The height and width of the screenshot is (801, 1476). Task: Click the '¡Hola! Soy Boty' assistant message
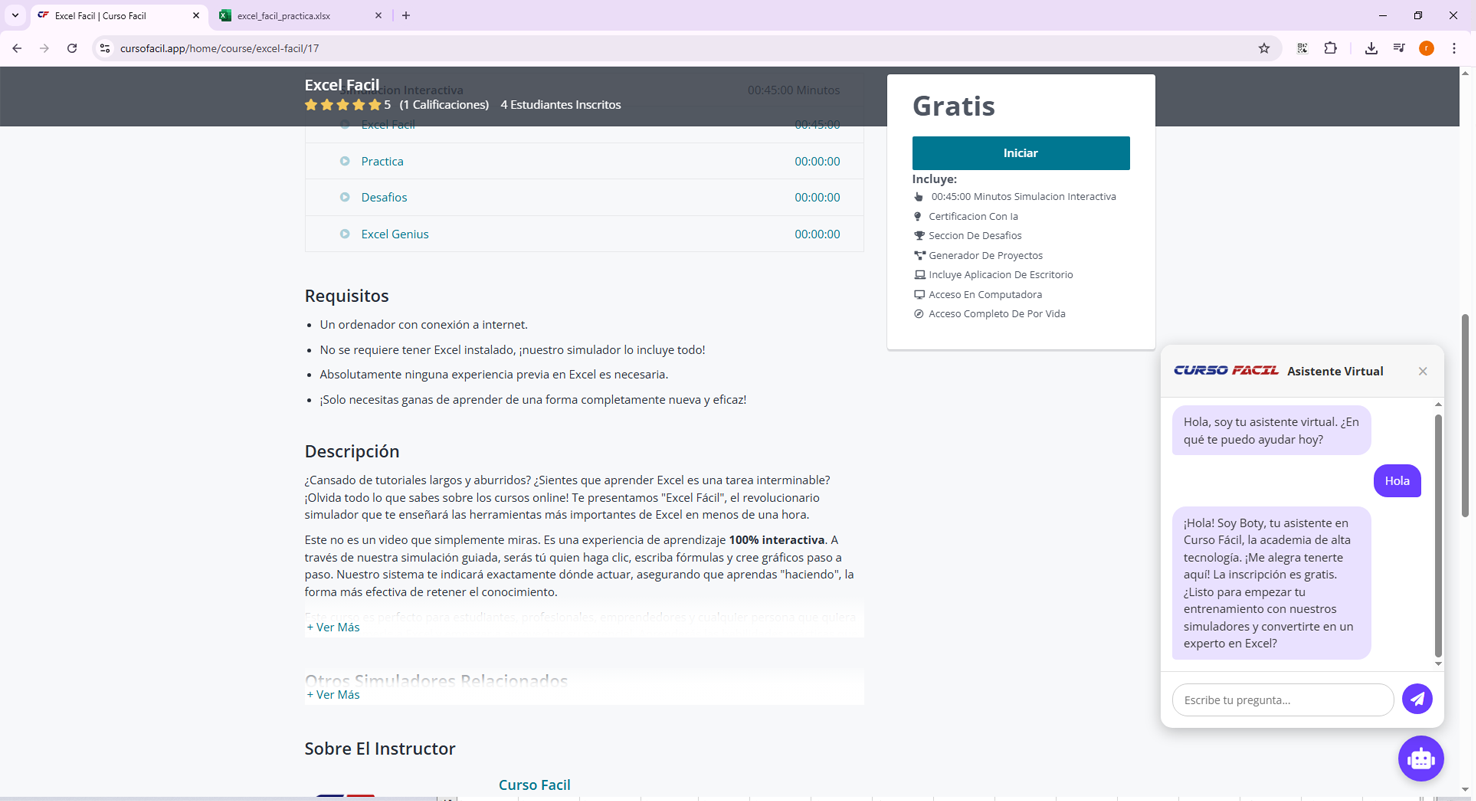(1271, 583)
